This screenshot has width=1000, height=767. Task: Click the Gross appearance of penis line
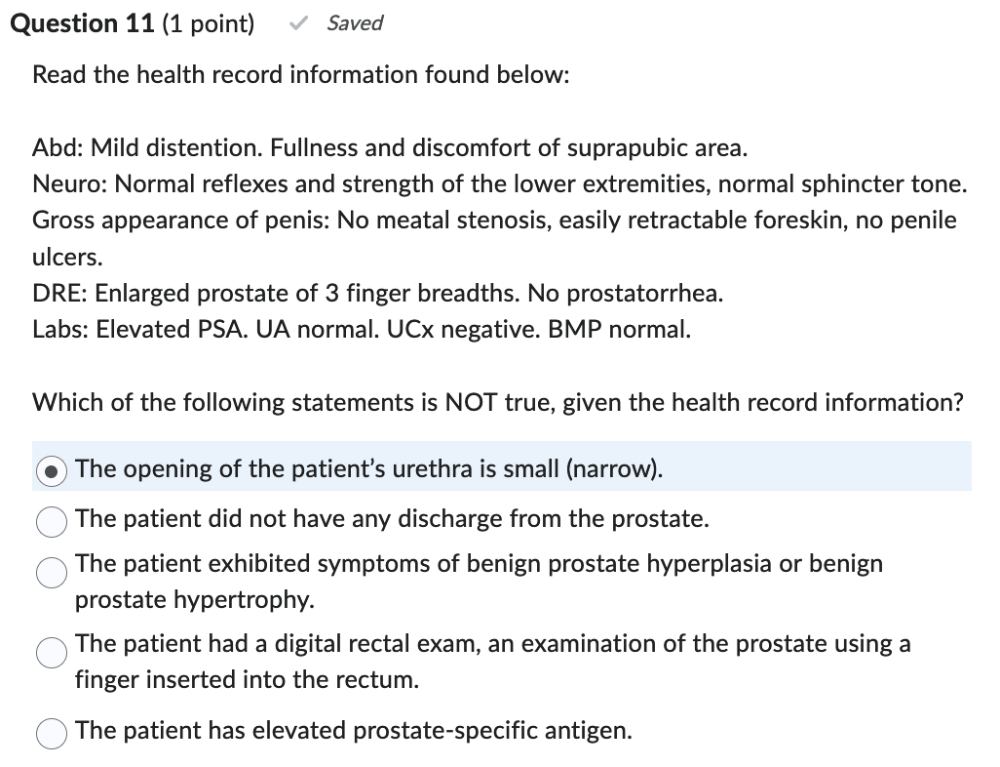click(494, 221)
